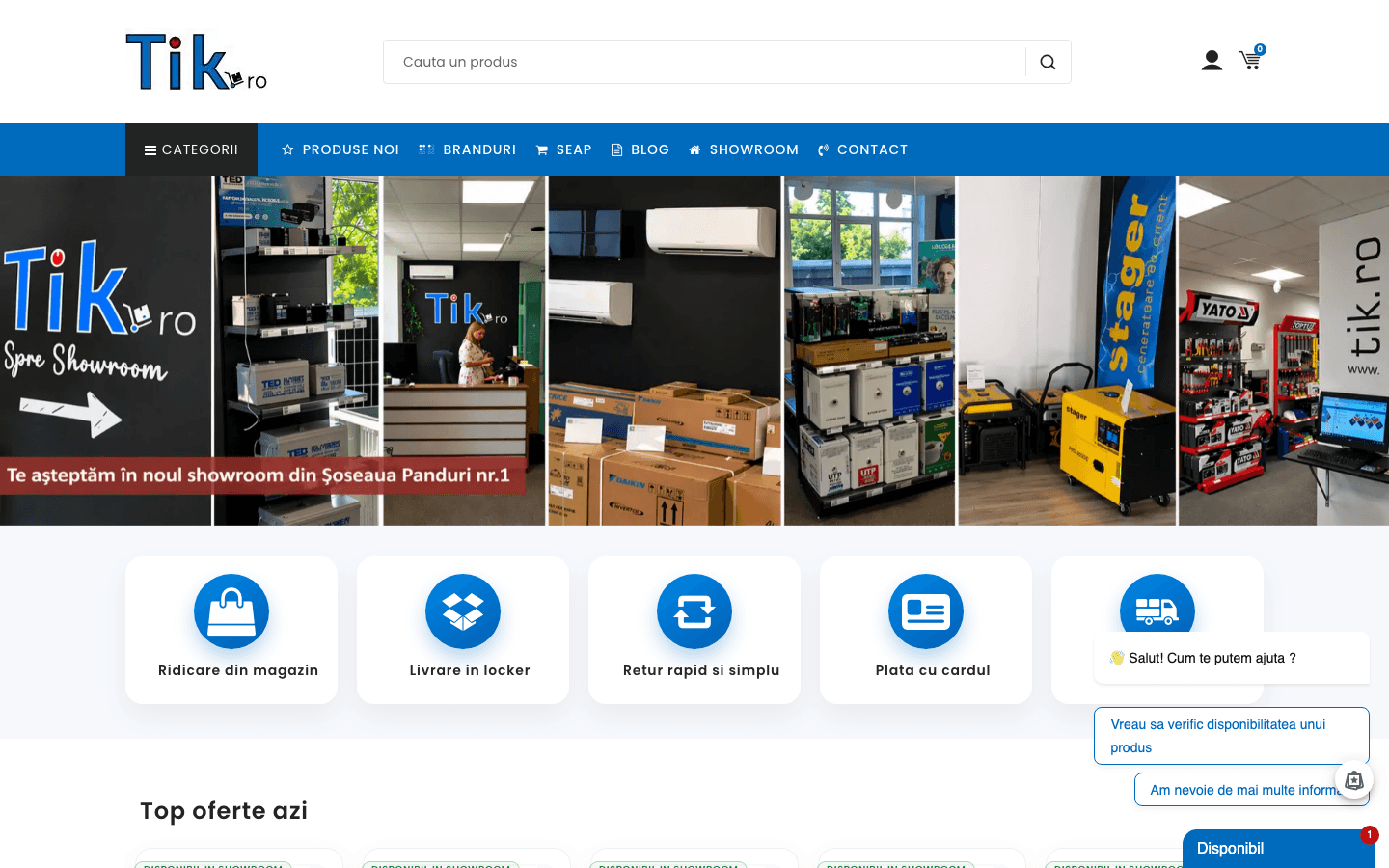
Task: Click the Retur rapid si simplu icon
Action: 694,611
